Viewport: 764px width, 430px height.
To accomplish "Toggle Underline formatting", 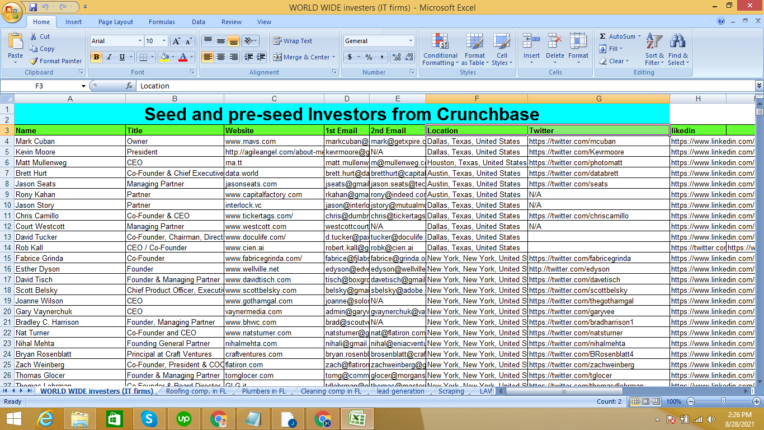I will tap(122, 57).
